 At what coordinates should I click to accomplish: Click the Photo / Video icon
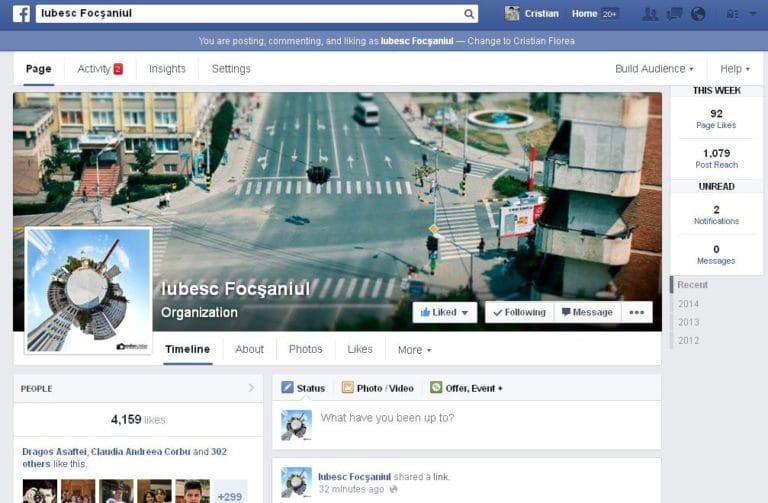(x=347, y=387)
